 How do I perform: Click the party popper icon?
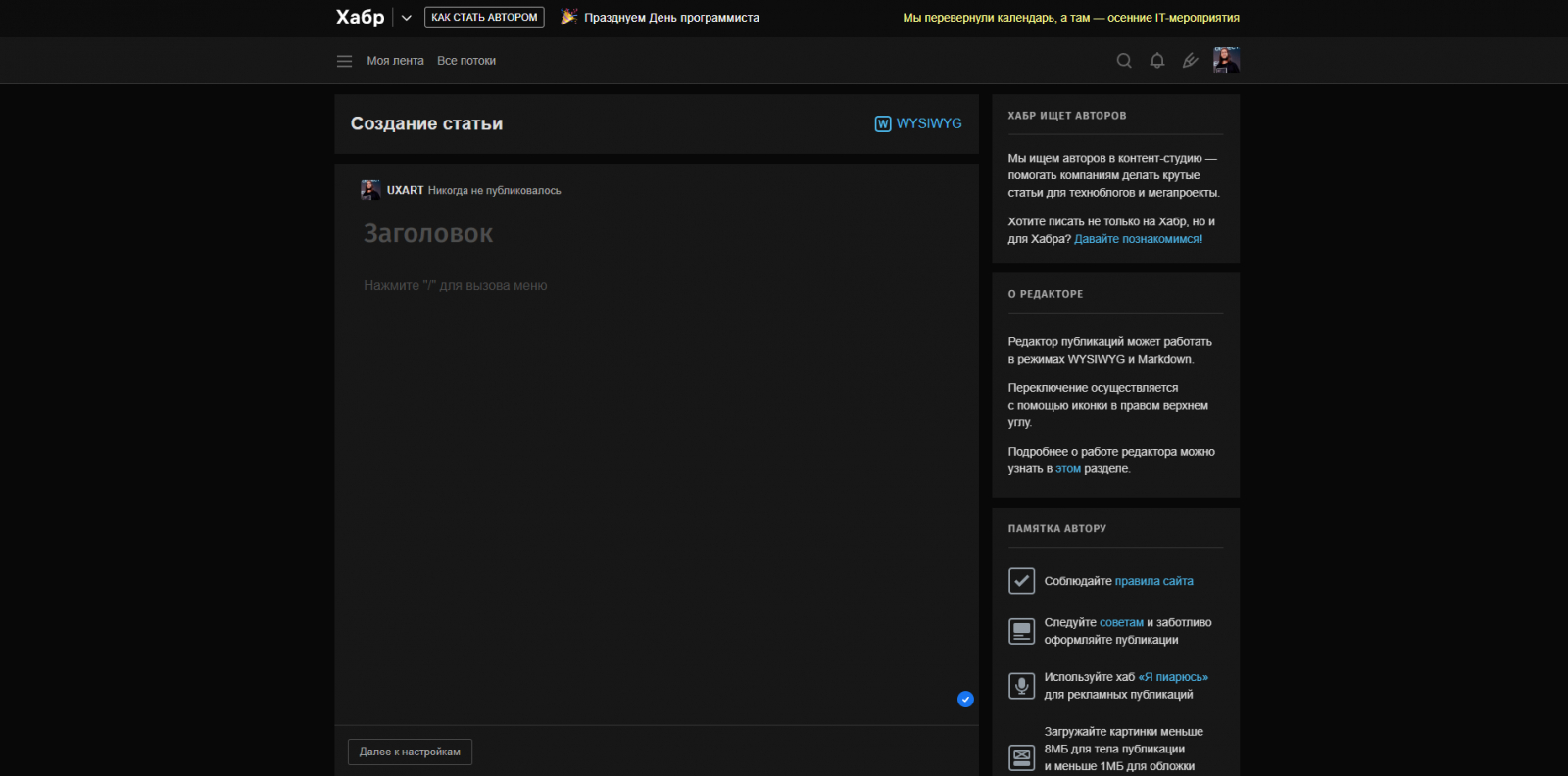pyautogui.click(x=568, y=17)
